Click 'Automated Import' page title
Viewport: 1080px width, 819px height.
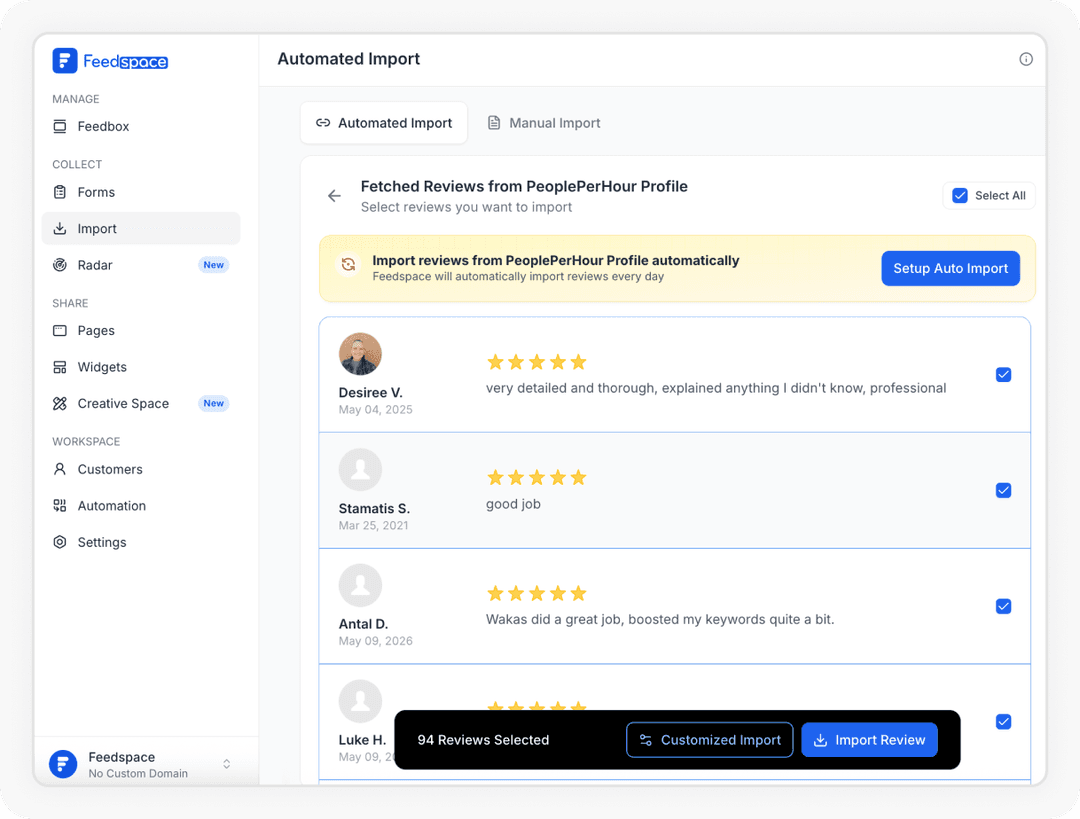(x=349, y=59)
